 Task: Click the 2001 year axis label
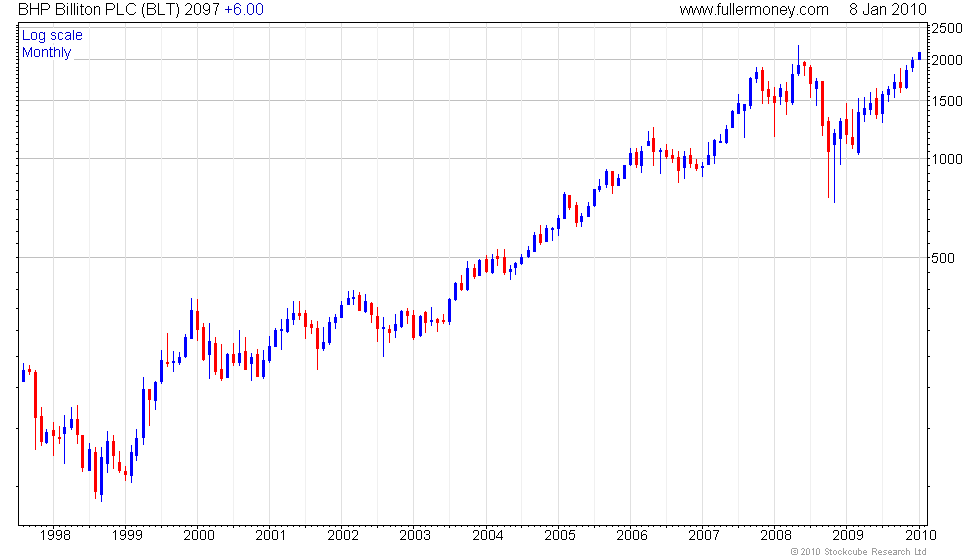click(x=271, y=535)
